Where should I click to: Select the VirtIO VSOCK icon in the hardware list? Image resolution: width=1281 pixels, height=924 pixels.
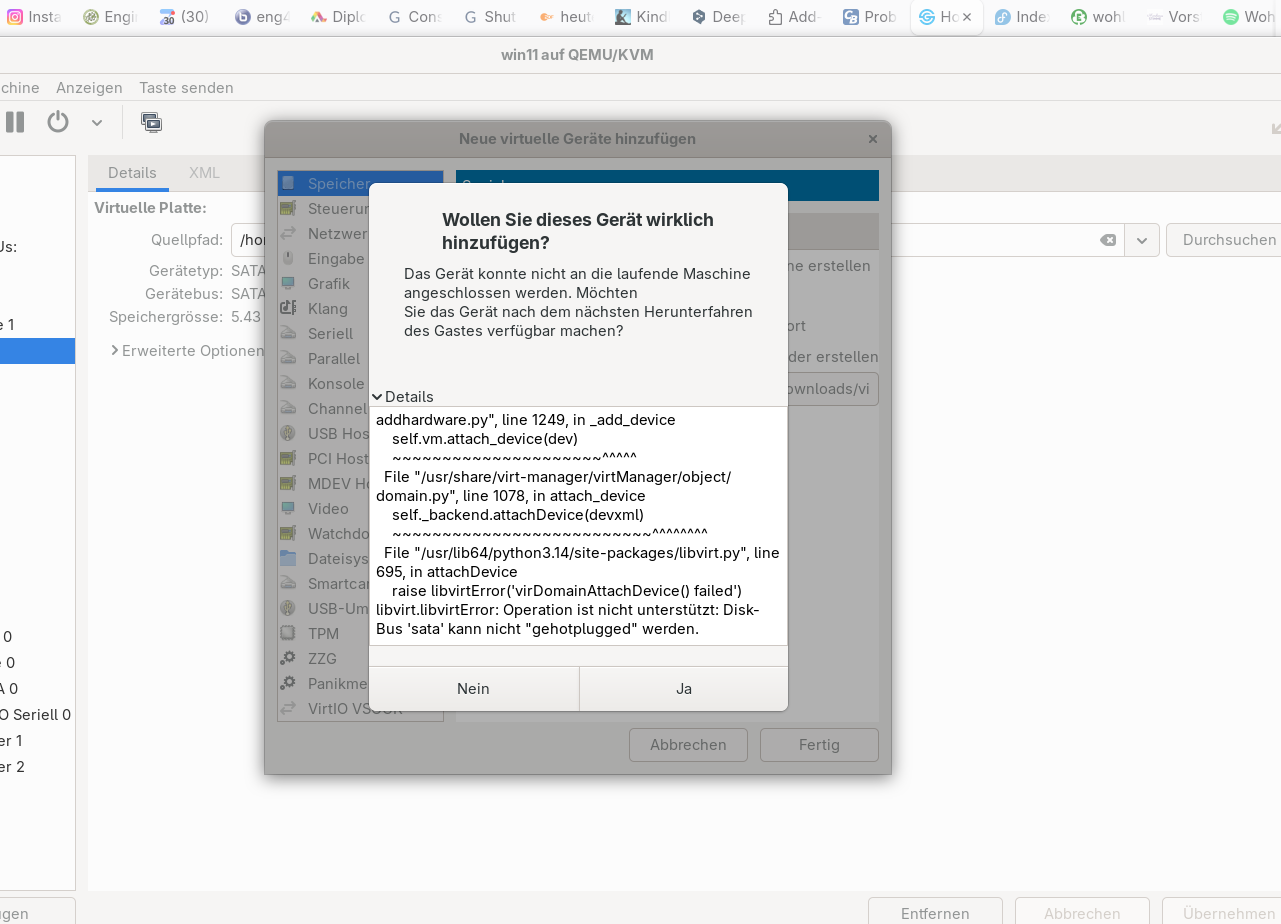[288, 708]
